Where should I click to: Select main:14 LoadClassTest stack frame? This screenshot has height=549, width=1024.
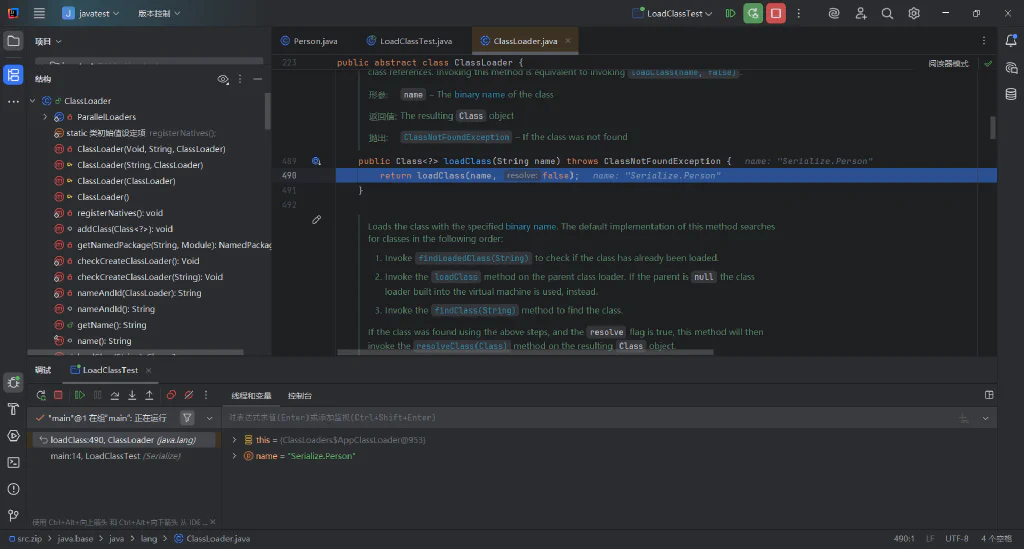point(116,456)
